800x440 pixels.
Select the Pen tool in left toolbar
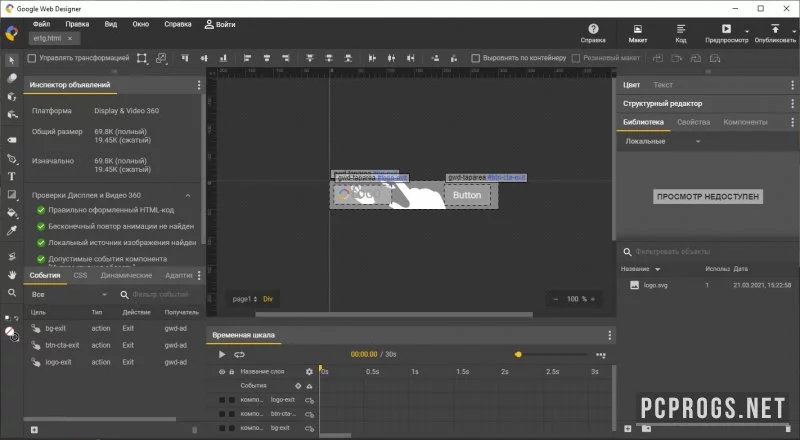11,159
